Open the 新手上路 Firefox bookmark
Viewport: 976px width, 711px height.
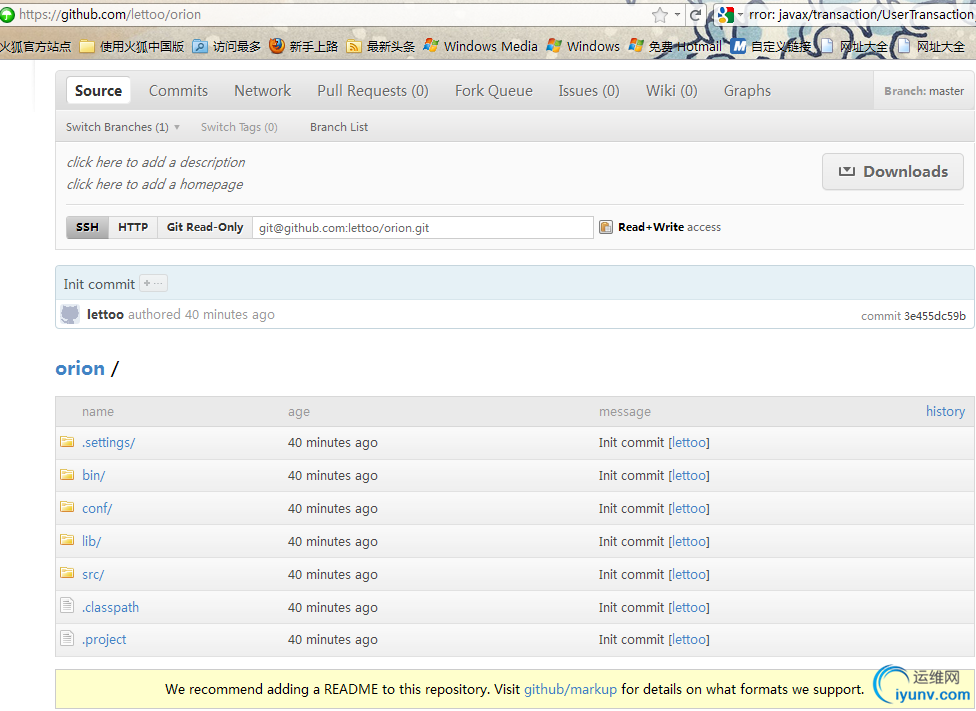point(304,46)
